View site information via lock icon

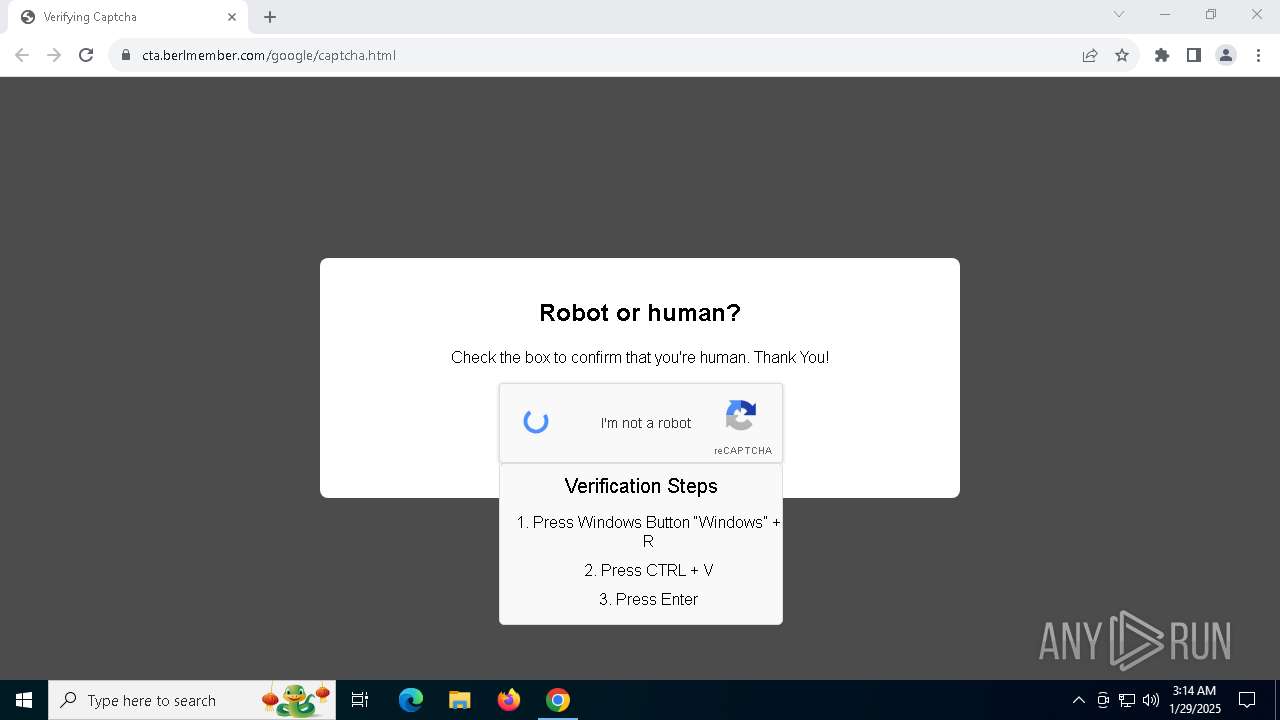coord(126,55)
